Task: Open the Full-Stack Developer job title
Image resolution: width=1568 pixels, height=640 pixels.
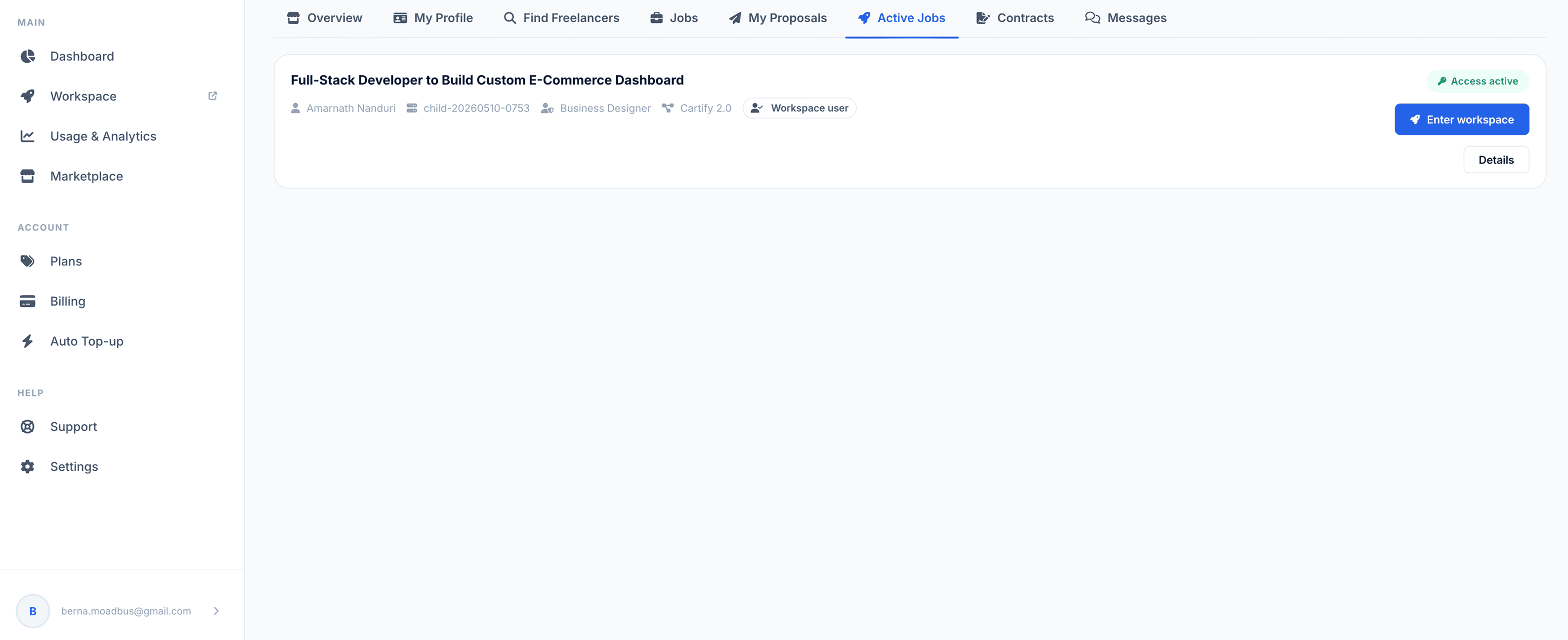Action: pos(487,80)
